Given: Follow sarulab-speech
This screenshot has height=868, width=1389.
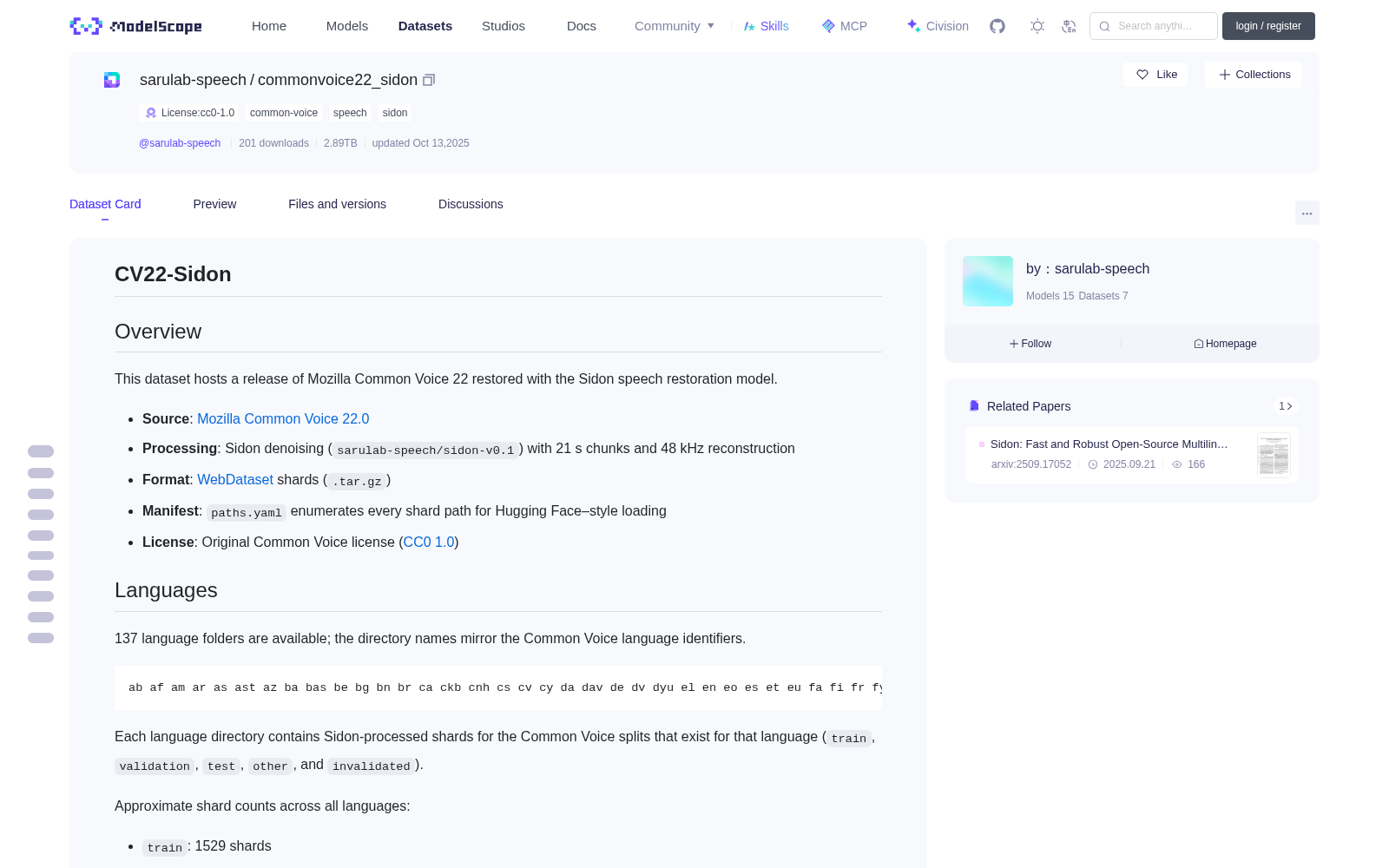Looking at the screenshot, I should [x=1030, y=344].
